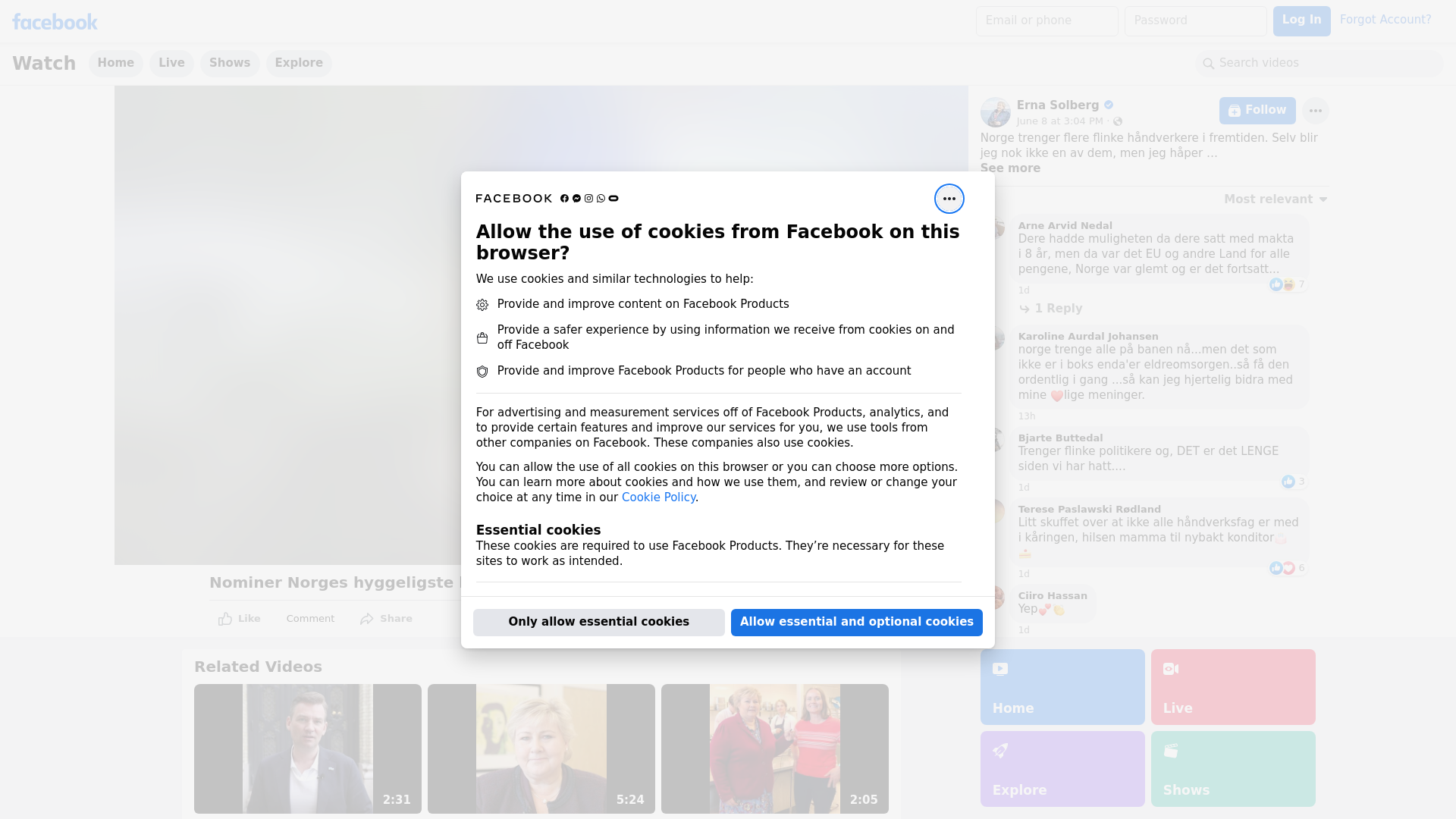Open Erna Solberg profile picture
Image resolution: width=1456 pixels, height=819 pixels.
coord(995,112)
